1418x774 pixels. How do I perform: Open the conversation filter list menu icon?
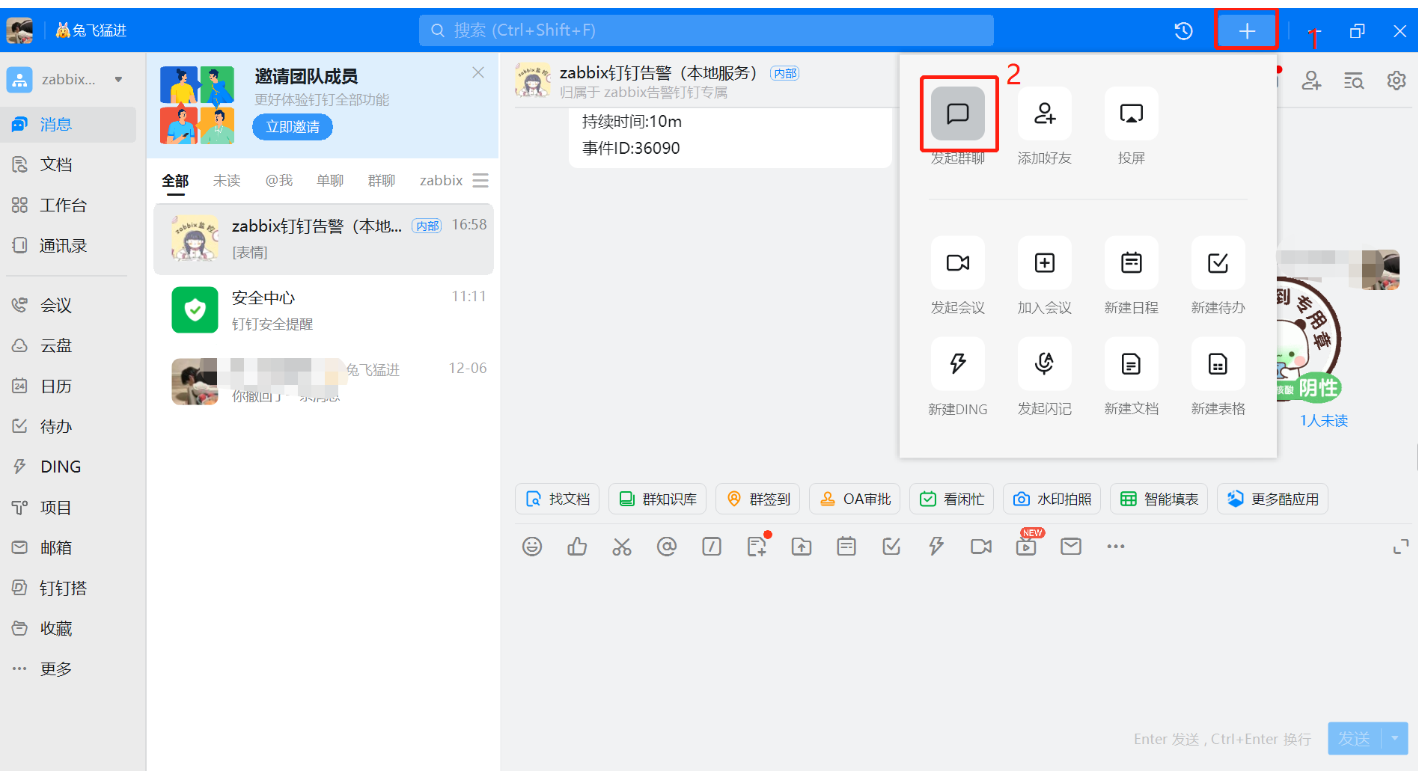(x=480, y=180)
